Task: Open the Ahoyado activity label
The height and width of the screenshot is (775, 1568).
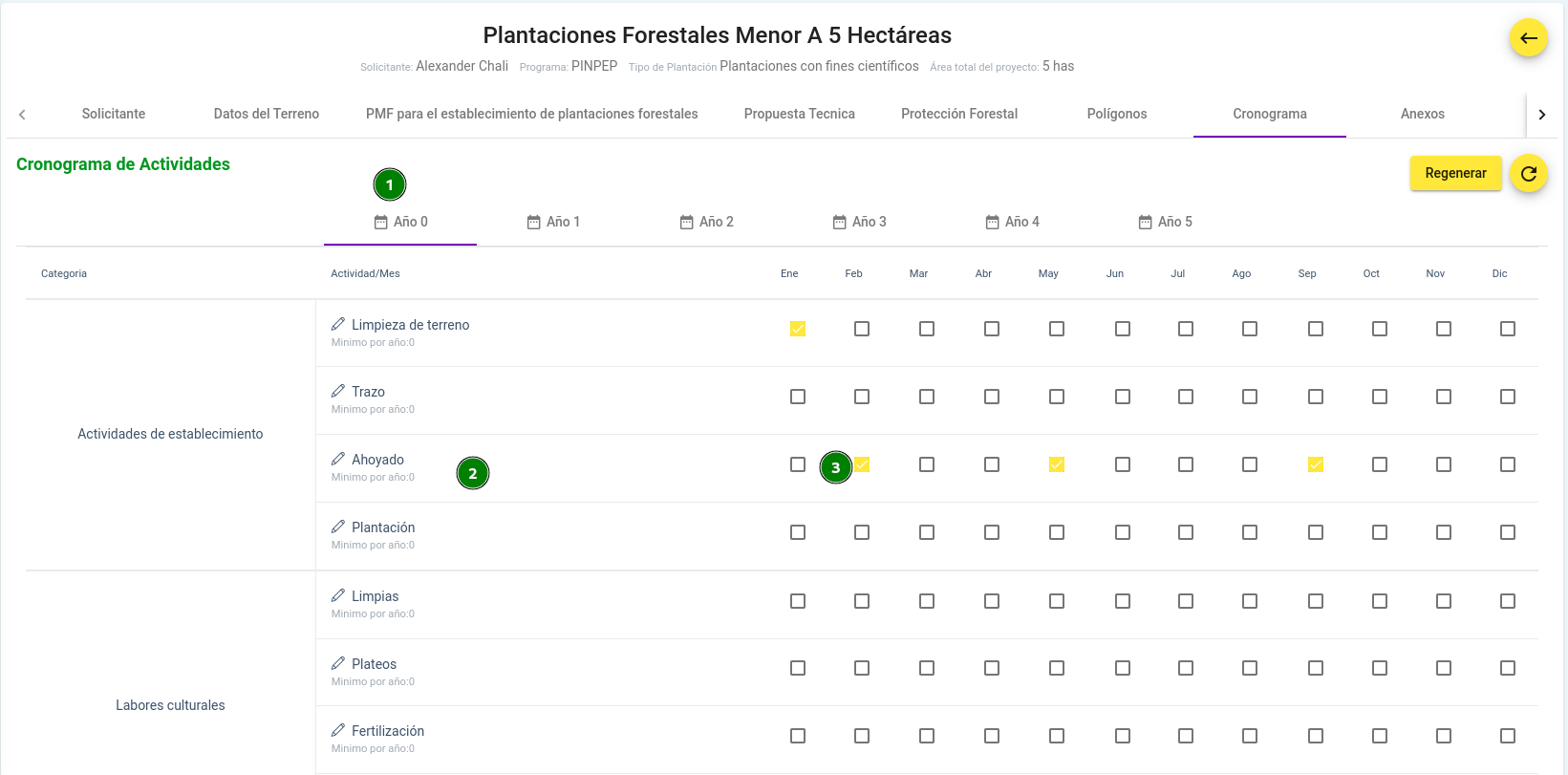Action: click(x=377, y=460)
